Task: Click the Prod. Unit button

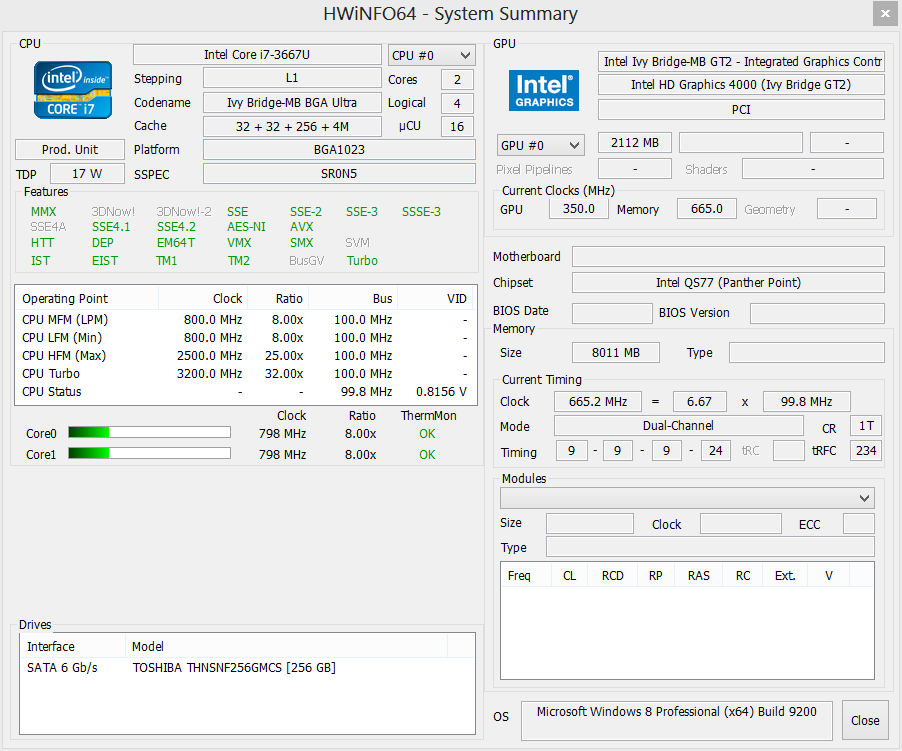Action: coord(69,149)
